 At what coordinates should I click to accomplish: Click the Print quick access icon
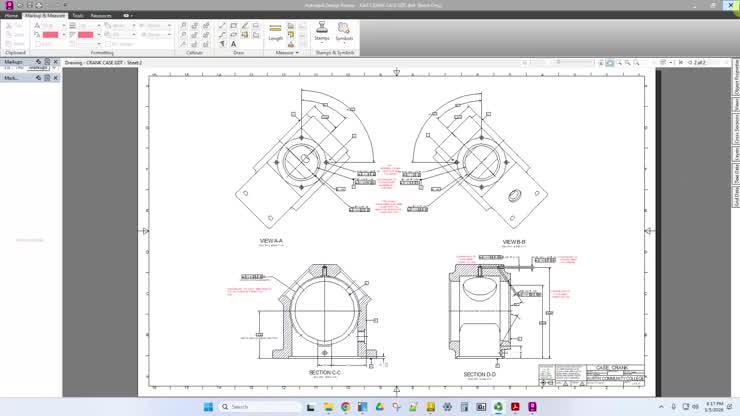click(x=39, y=5)
